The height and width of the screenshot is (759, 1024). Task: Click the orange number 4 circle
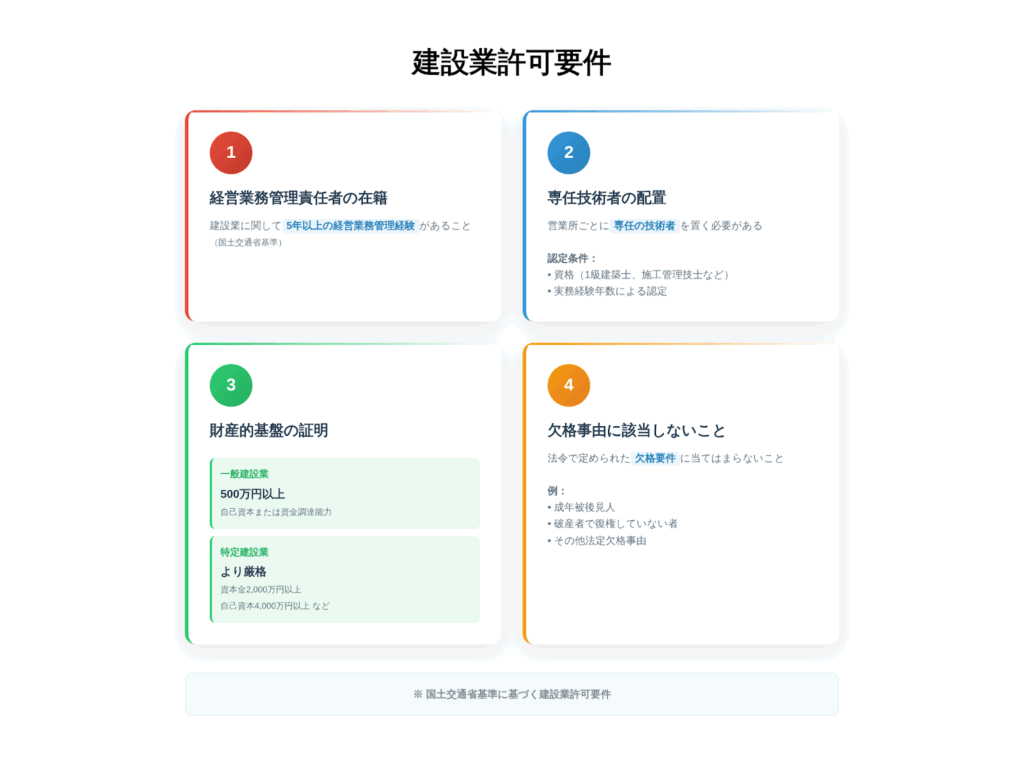pos(568,385)
